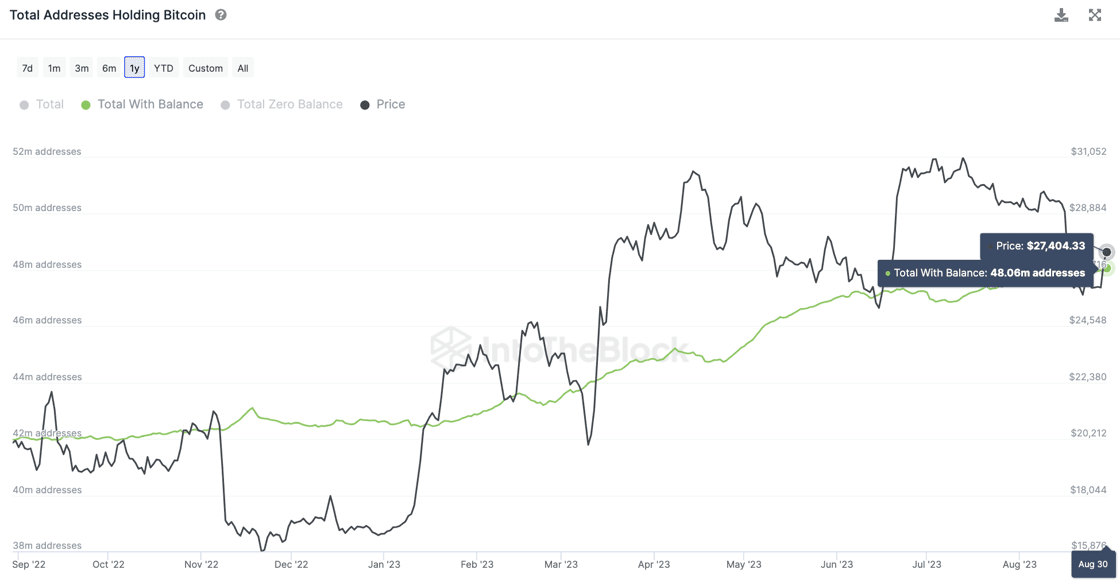Click the fullscreen expand icon
Image resolution: width=1120 pixels, height=585 pixels.
[x=1096, y=15]
